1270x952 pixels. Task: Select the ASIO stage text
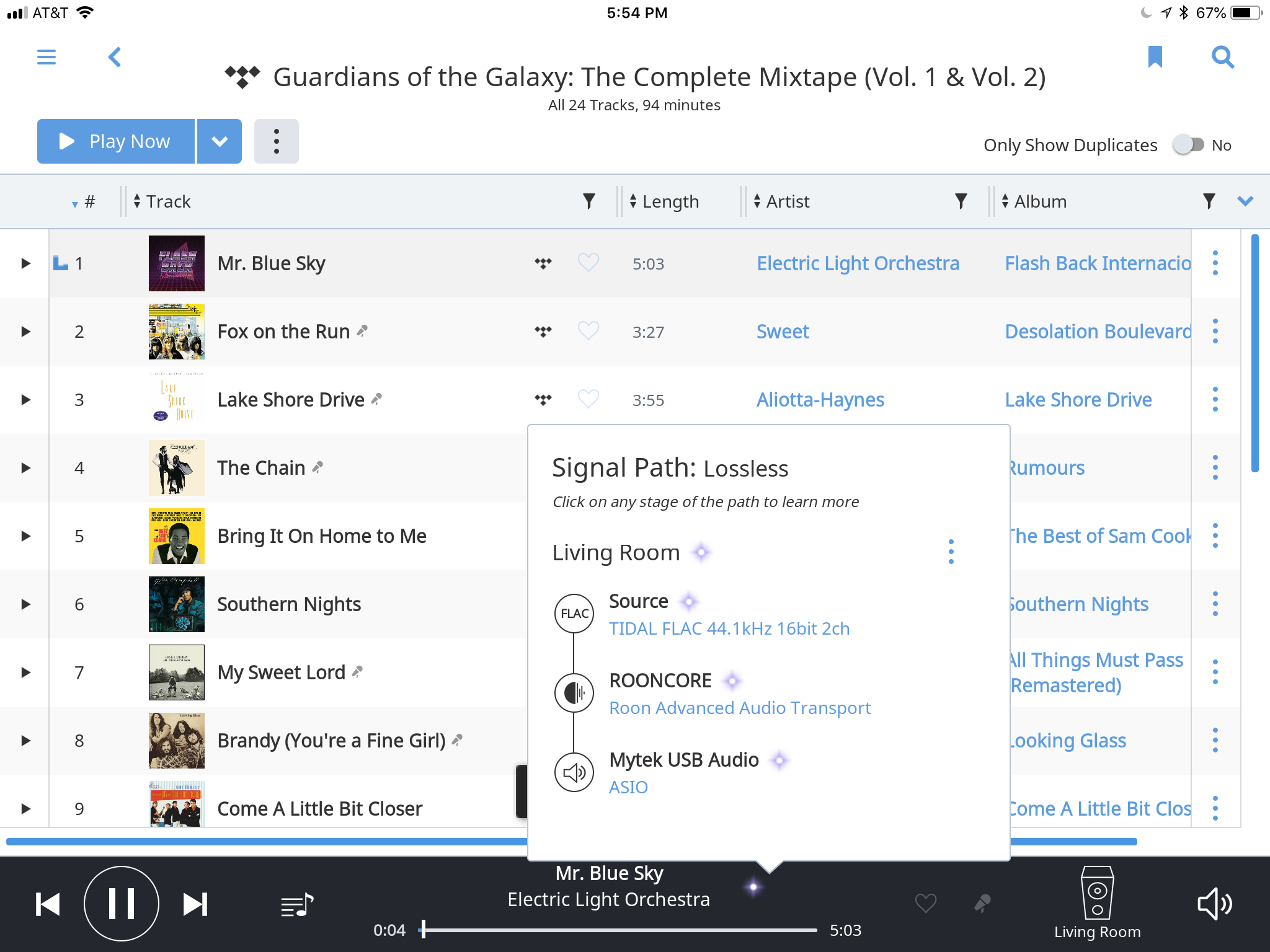click(628, 787)
